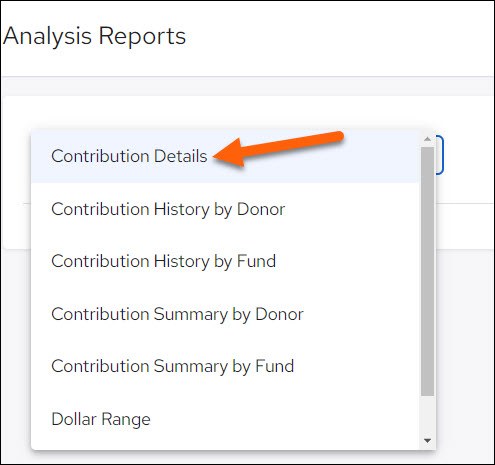495x465 pixels.
Task: Click the dropdown list scrollbar thumb
Action: pyautogui.click(x=427, y=271)
